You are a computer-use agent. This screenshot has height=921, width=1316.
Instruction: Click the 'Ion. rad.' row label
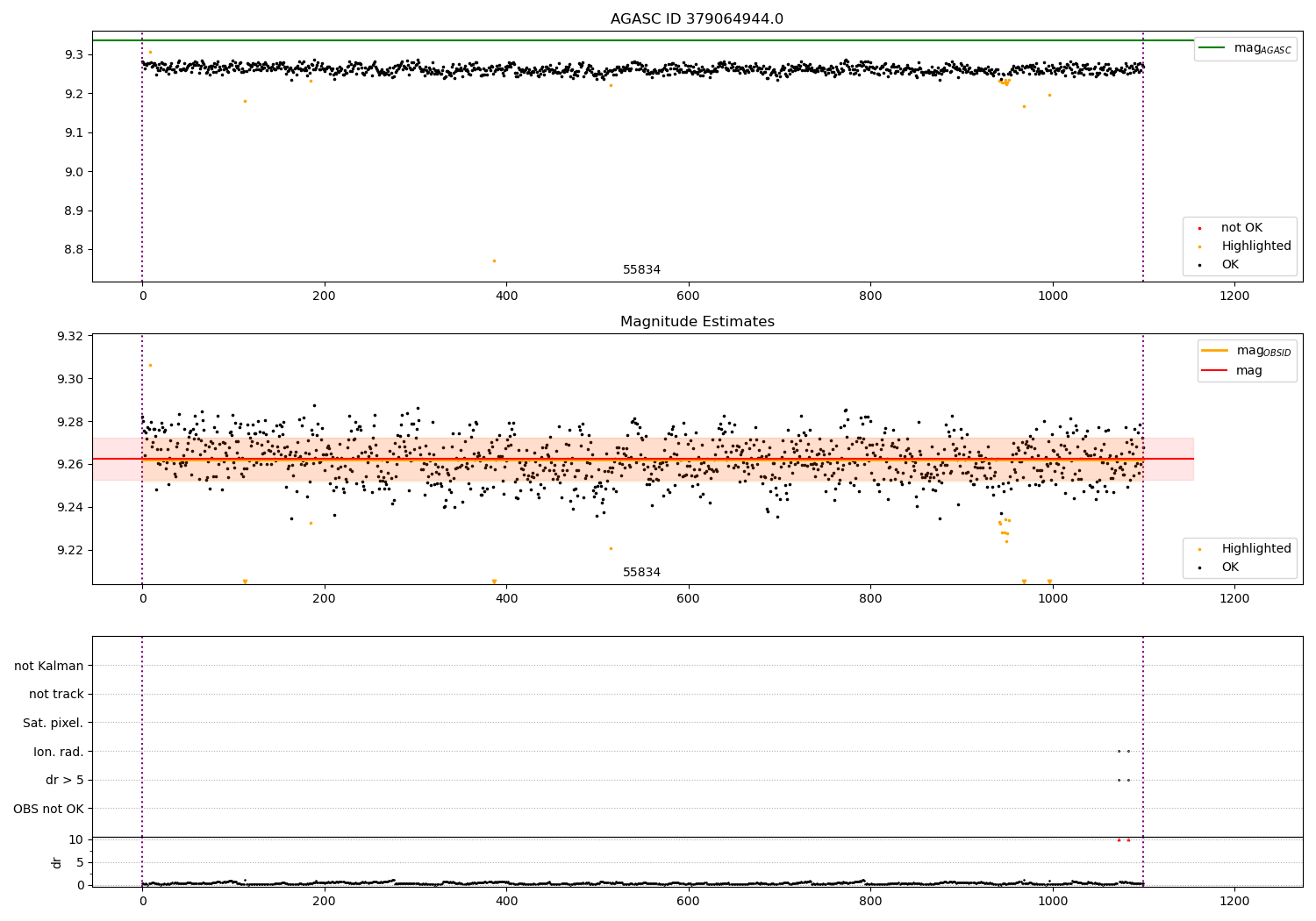(59, 752)
